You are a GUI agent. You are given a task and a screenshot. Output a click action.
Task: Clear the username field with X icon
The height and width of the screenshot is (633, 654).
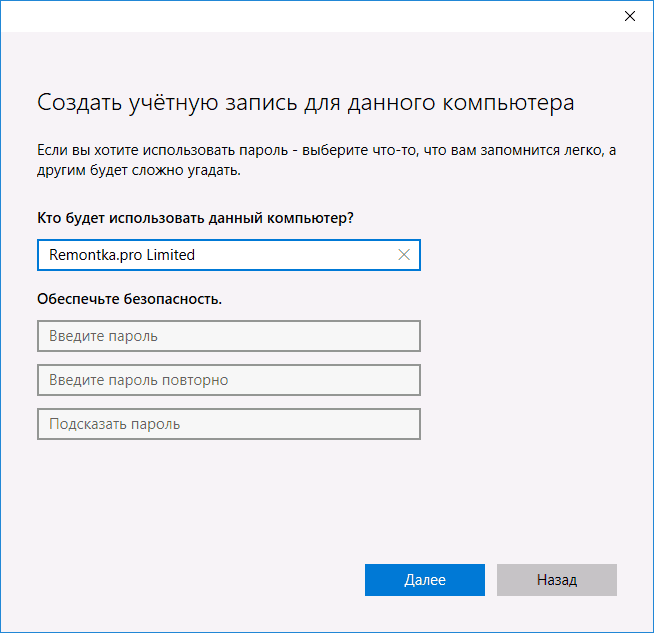(x=404, y=255)
